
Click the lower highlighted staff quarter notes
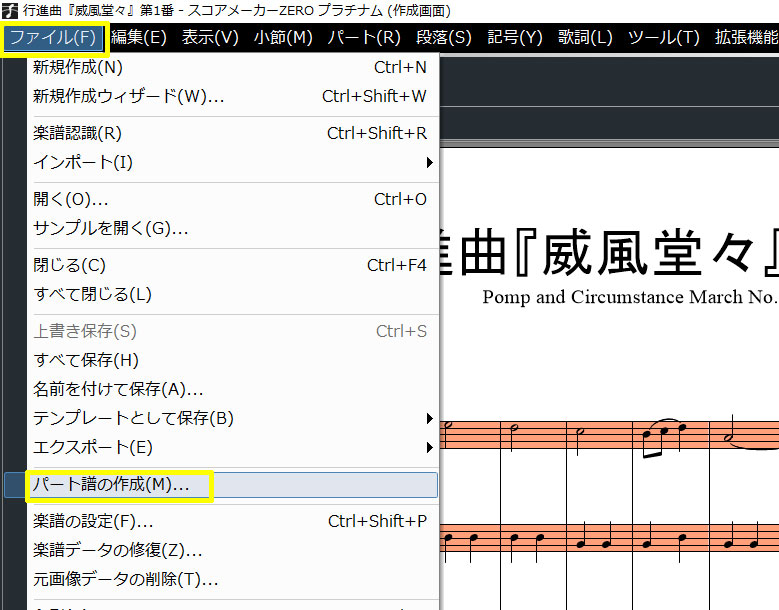610,538
